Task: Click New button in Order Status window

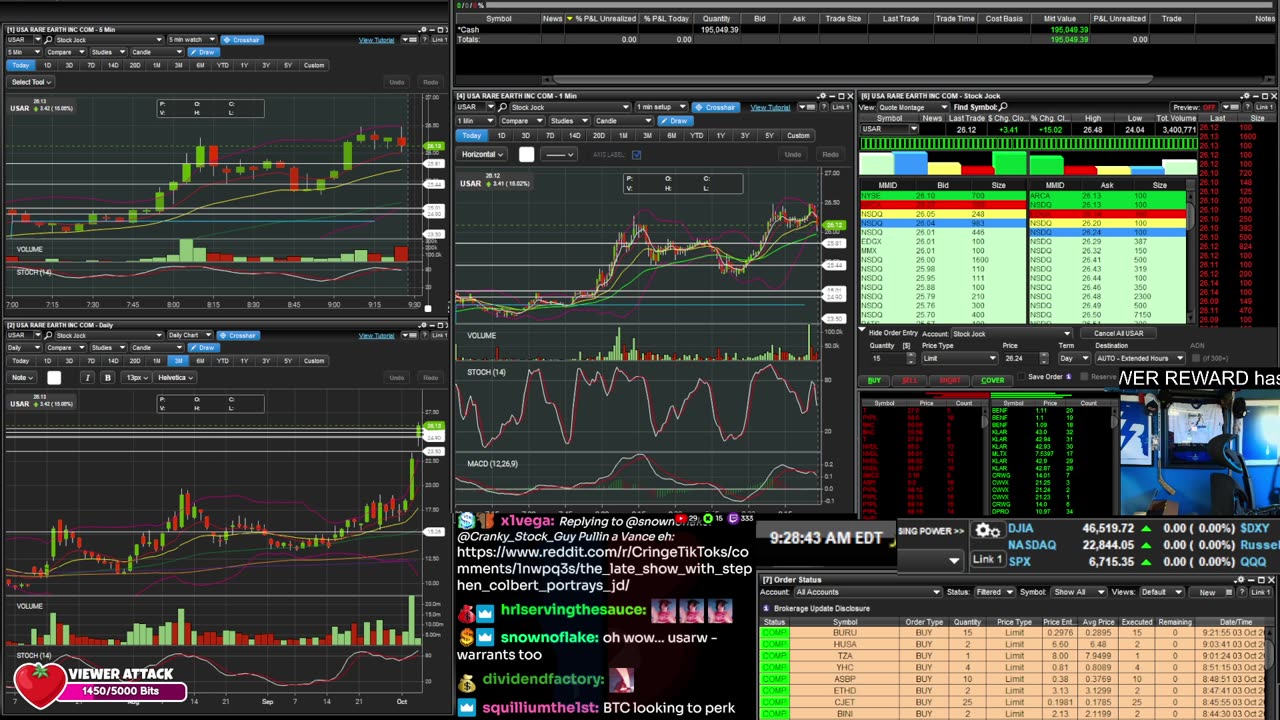Action: coord(1207,592)
